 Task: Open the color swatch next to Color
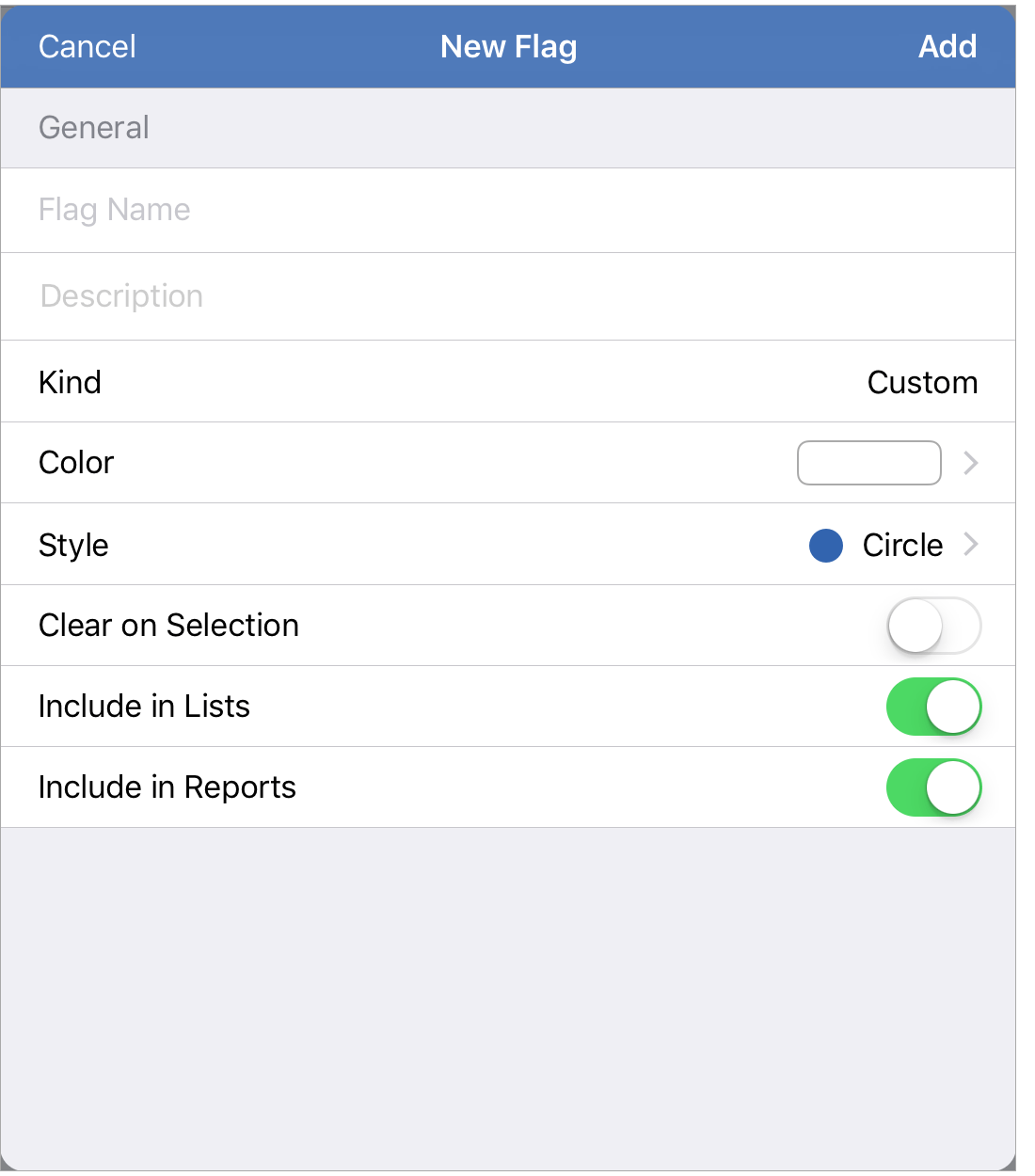[x=868, y=463]
